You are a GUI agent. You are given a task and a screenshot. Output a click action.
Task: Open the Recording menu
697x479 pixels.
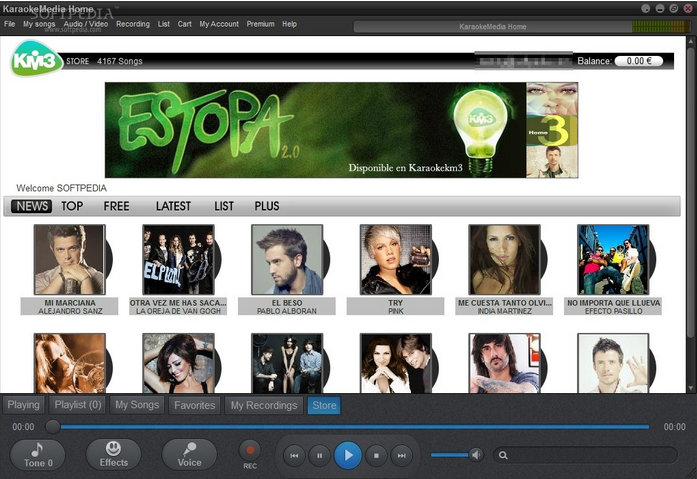133,24
